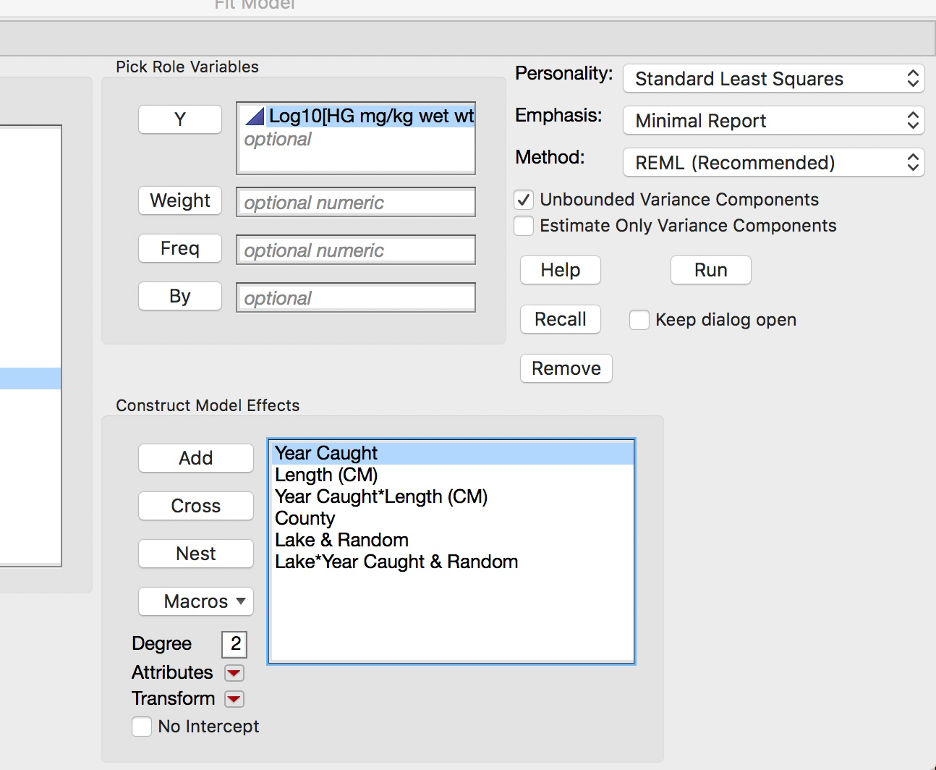The height and width of the screenshot is (770, 936).
Task: Expand the Transform red disclosure triangle
Action: [x=233, y=698]
